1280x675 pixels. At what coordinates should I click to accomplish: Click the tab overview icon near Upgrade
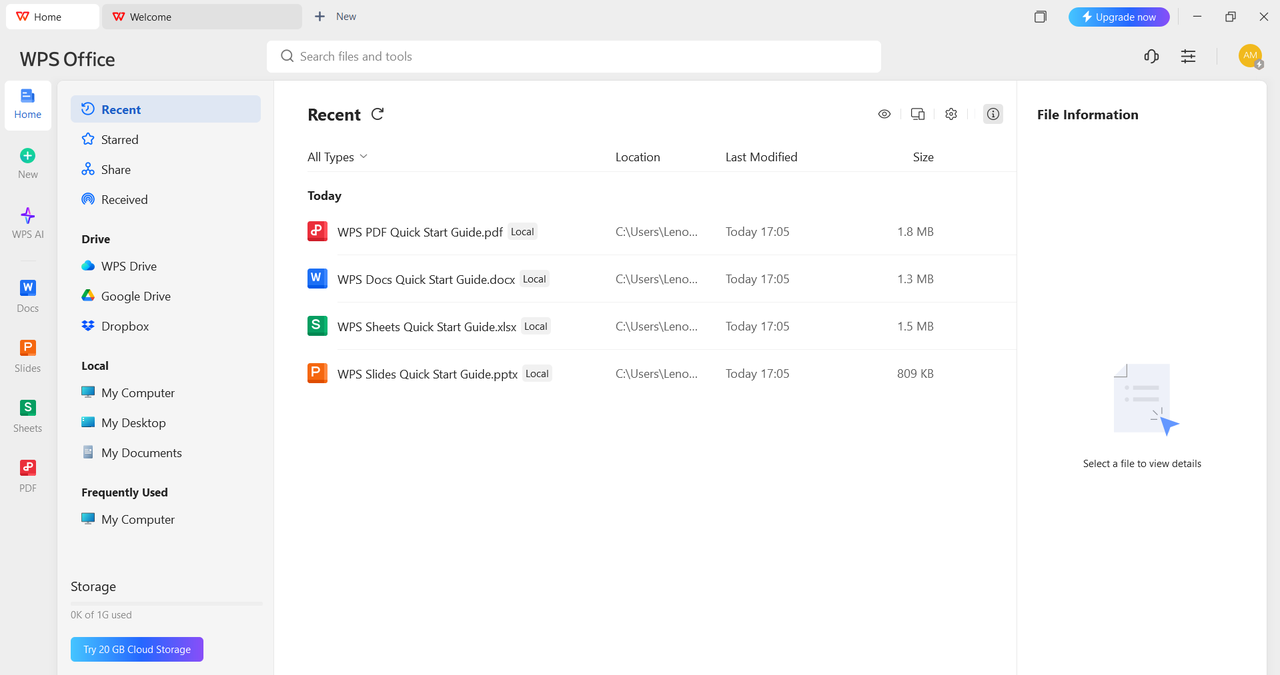(x=1041, y=17)
